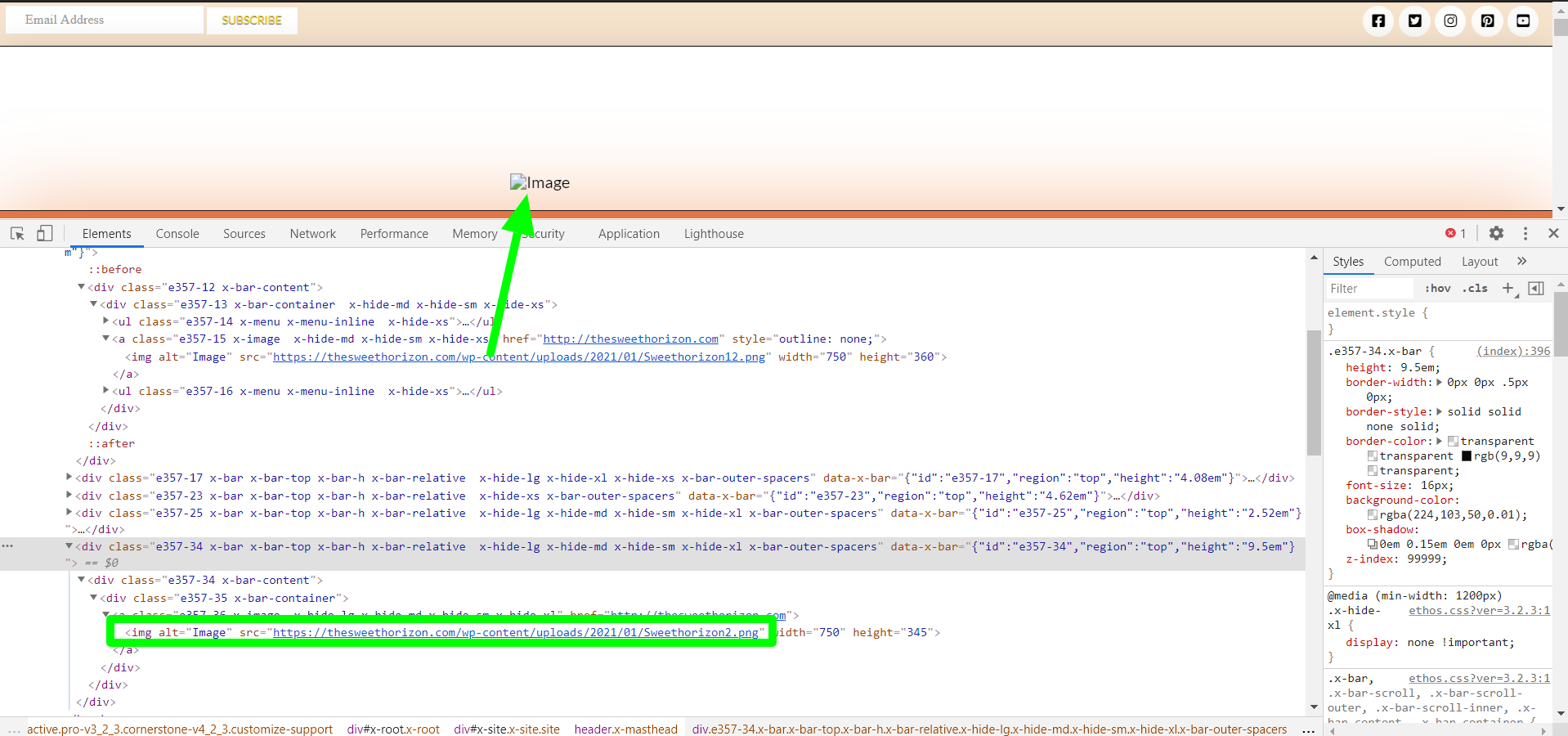Toggle the :hov element state panel
The width and height of the screenshot is (1568, 736).
[1437, 288]
